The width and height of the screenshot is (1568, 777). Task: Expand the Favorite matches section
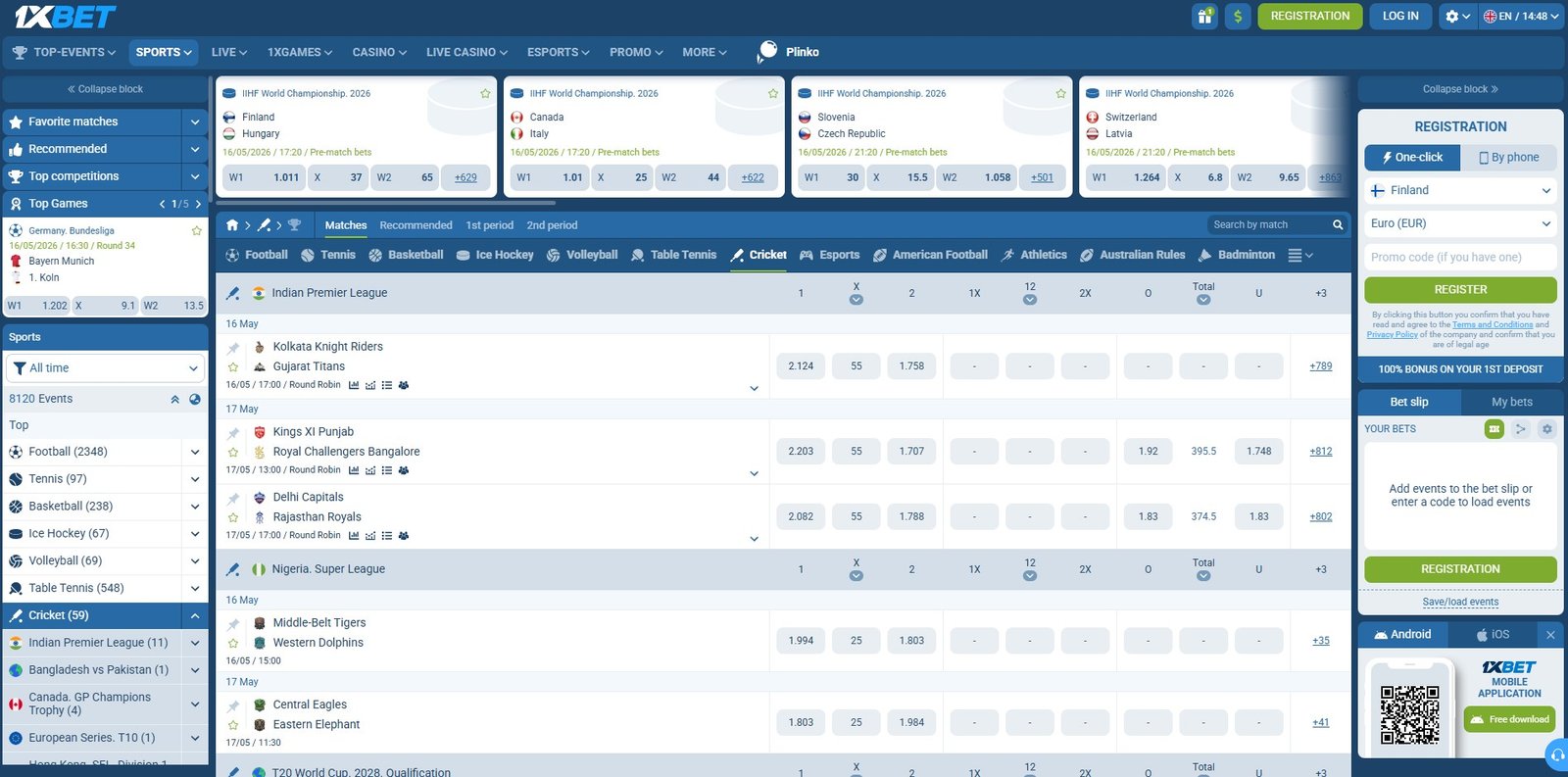coord(195,122)
